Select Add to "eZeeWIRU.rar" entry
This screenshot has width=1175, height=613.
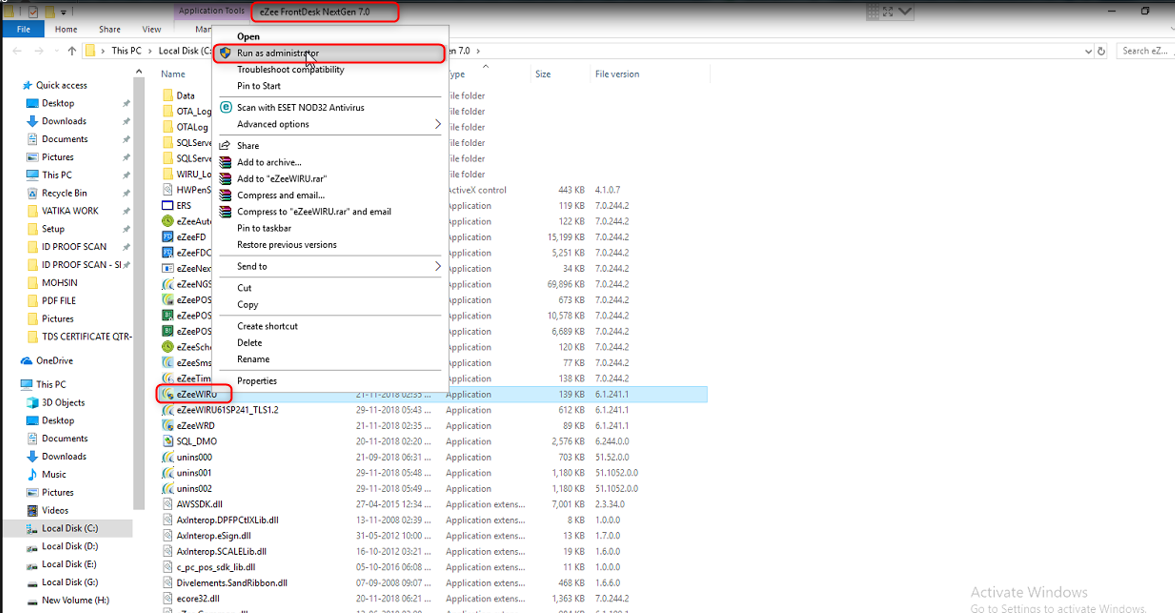click(x=330, y=179)
